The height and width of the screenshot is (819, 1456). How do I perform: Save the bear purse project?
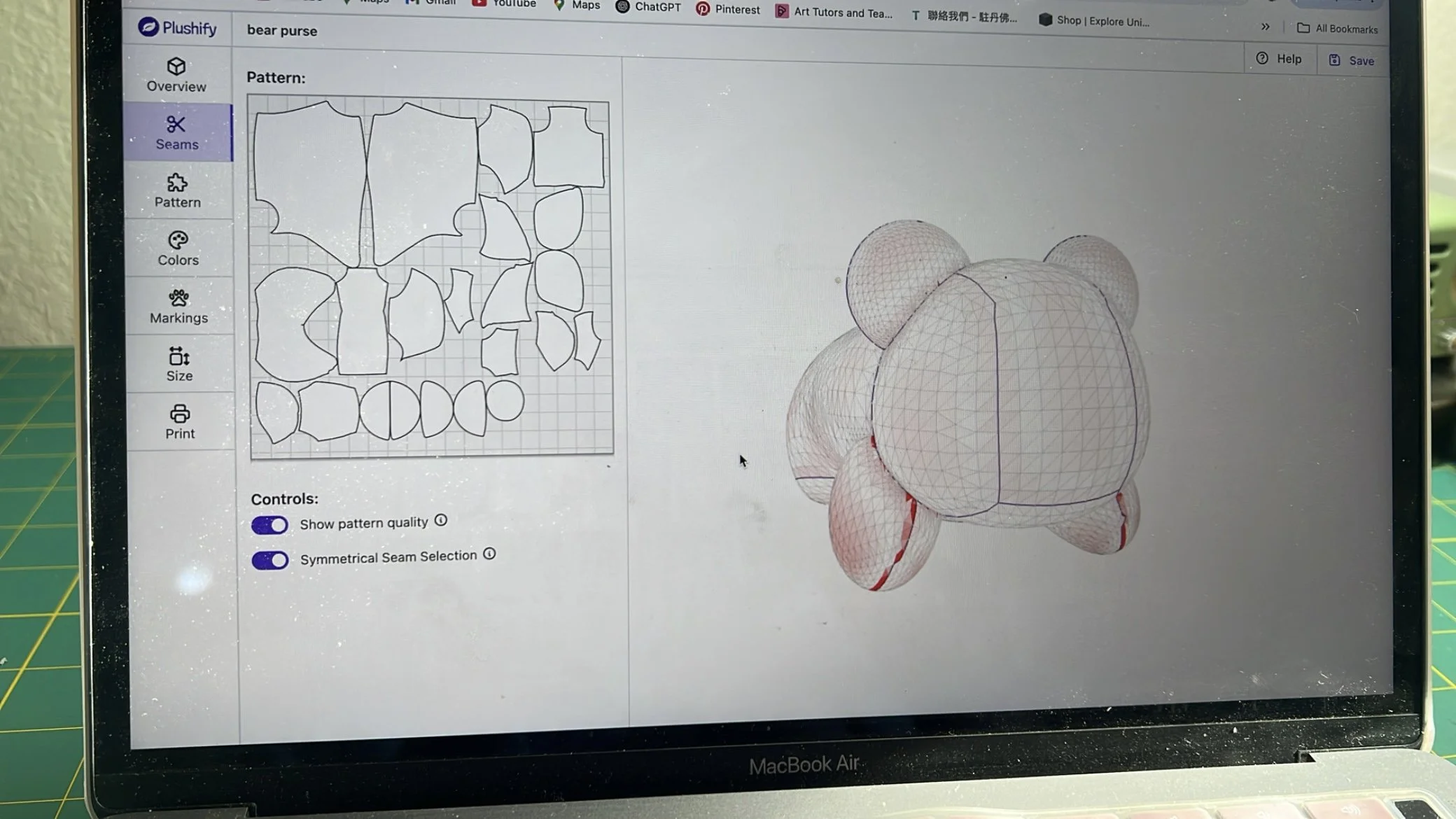1352,61
